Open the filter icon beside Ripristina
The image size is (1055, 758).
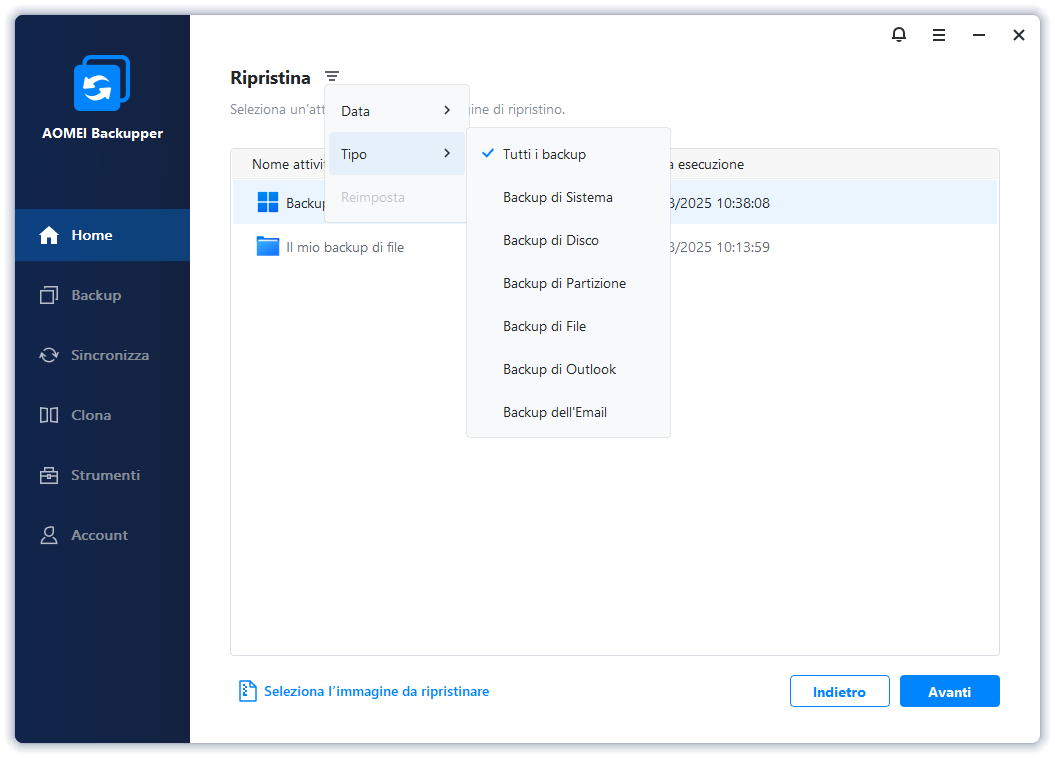[332, 77]
